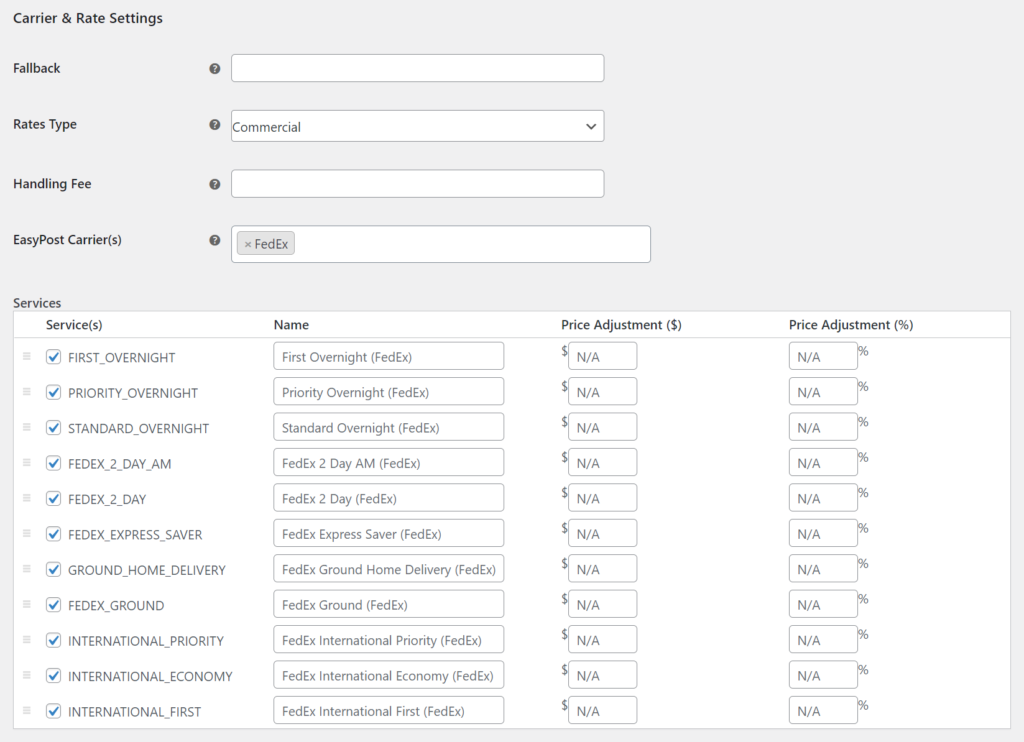Click the drag handle for INTERNATIONAL_FIRST row
The height and width of the screenshot is (742, 1024).
[27, 711]
